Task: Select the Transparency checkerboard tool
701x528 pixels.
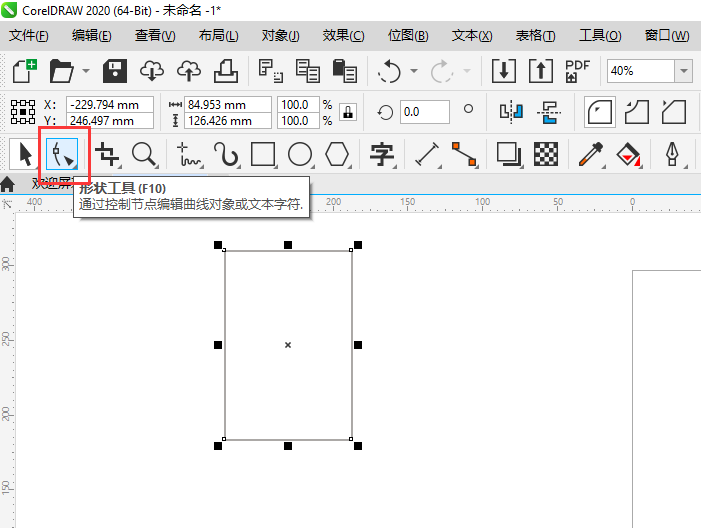Action: point(546,154)
